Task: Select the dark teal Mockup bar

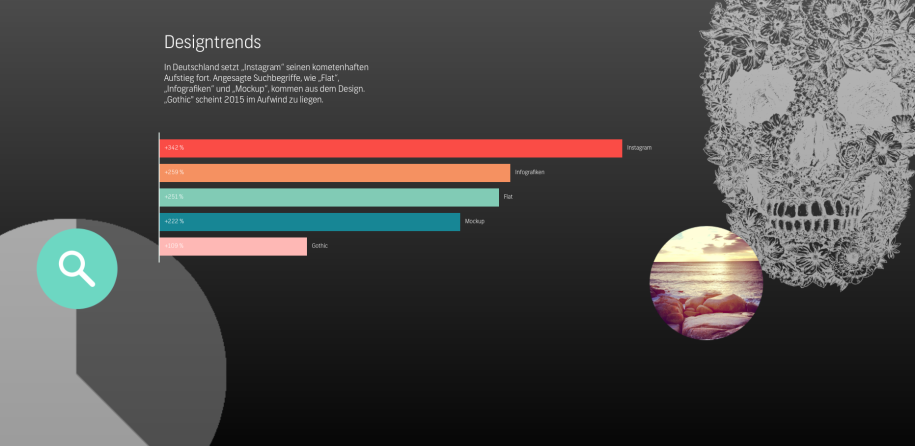Action: [x=310, y=222]
